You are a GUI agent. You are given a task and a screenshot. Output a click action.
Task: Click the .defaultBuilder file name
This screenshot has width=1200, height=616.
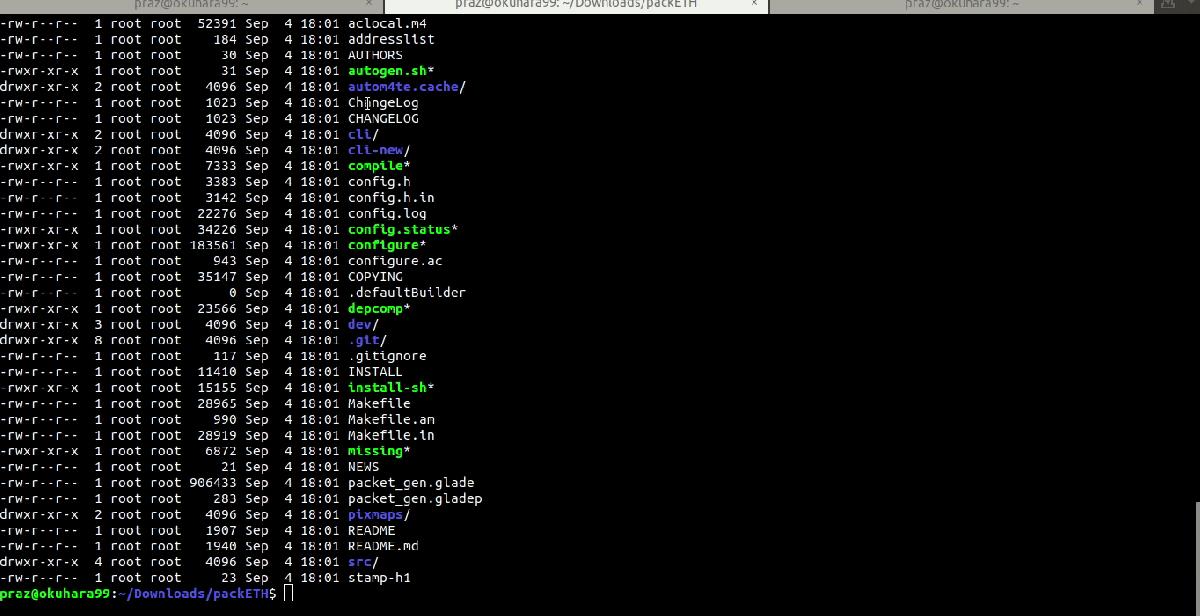pos(407,293)
